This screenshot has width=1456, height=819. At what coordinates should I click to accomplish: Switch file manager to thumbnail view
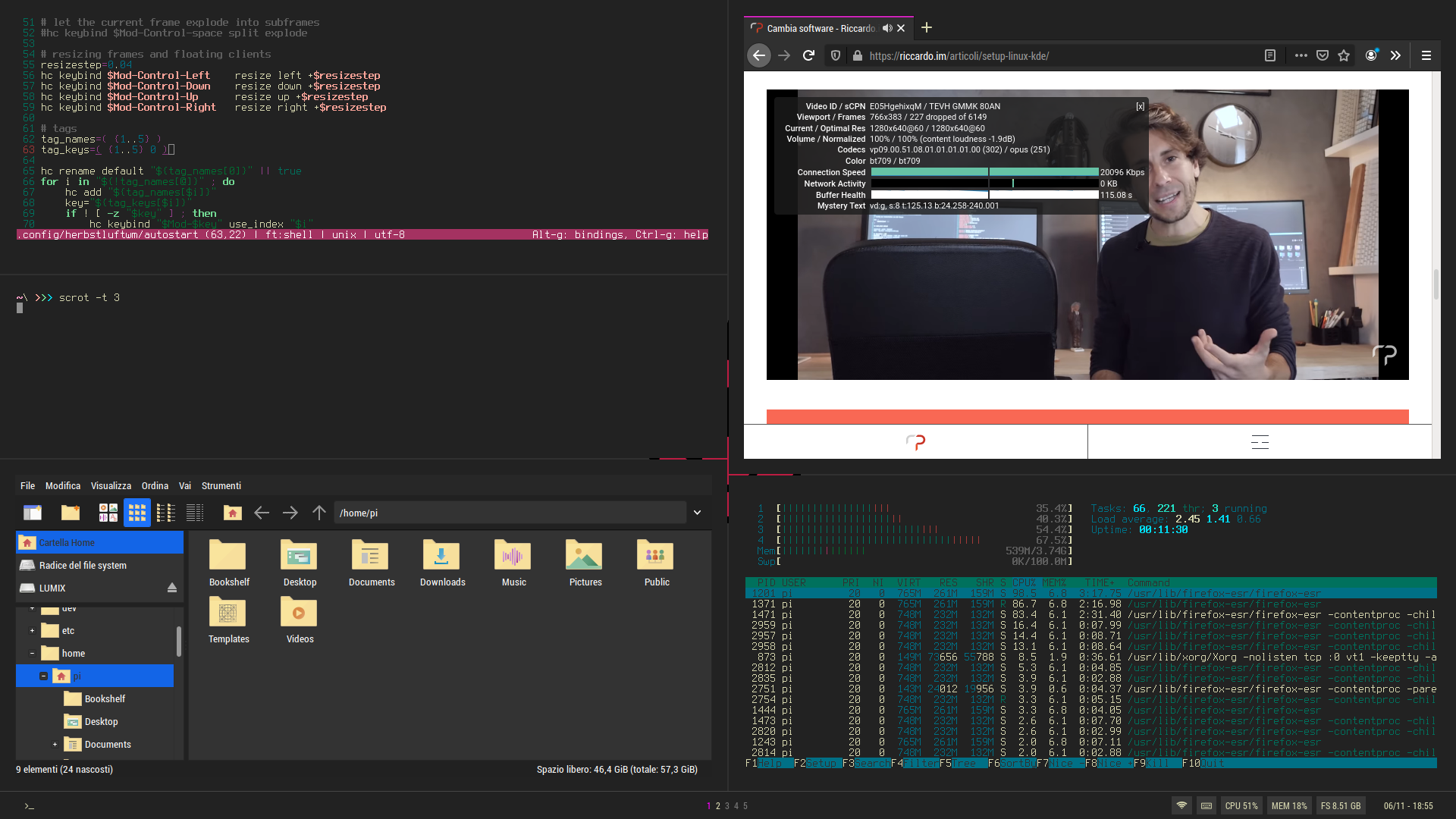pos(108,513)
